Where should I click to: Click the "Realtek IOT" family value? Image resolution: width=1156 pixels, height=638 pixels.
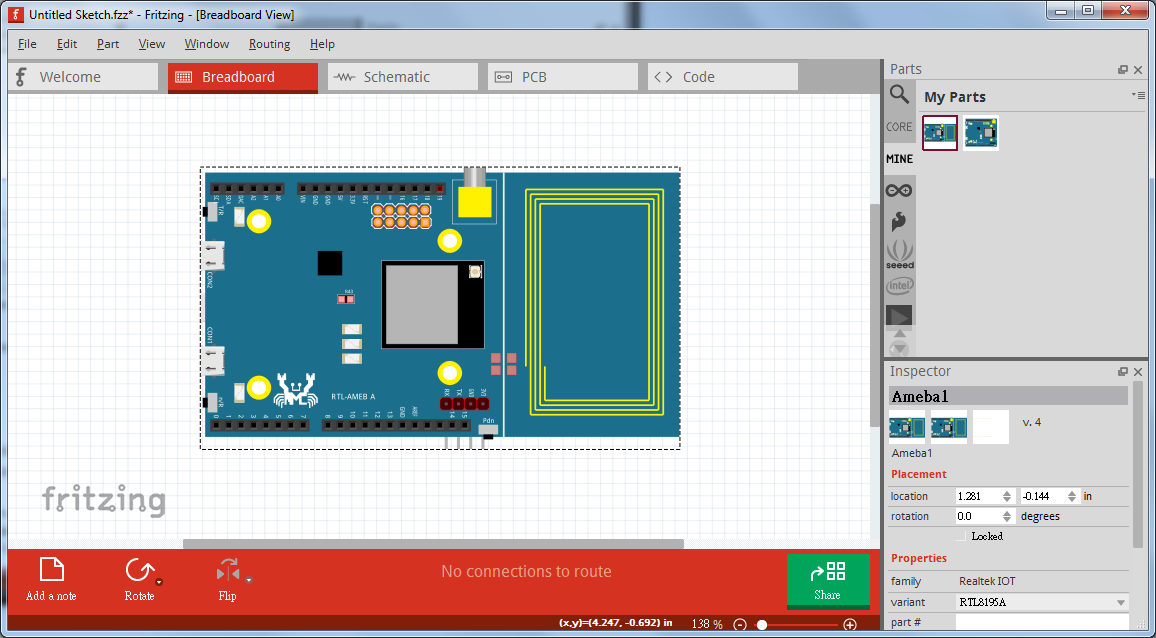coord(987,581)
